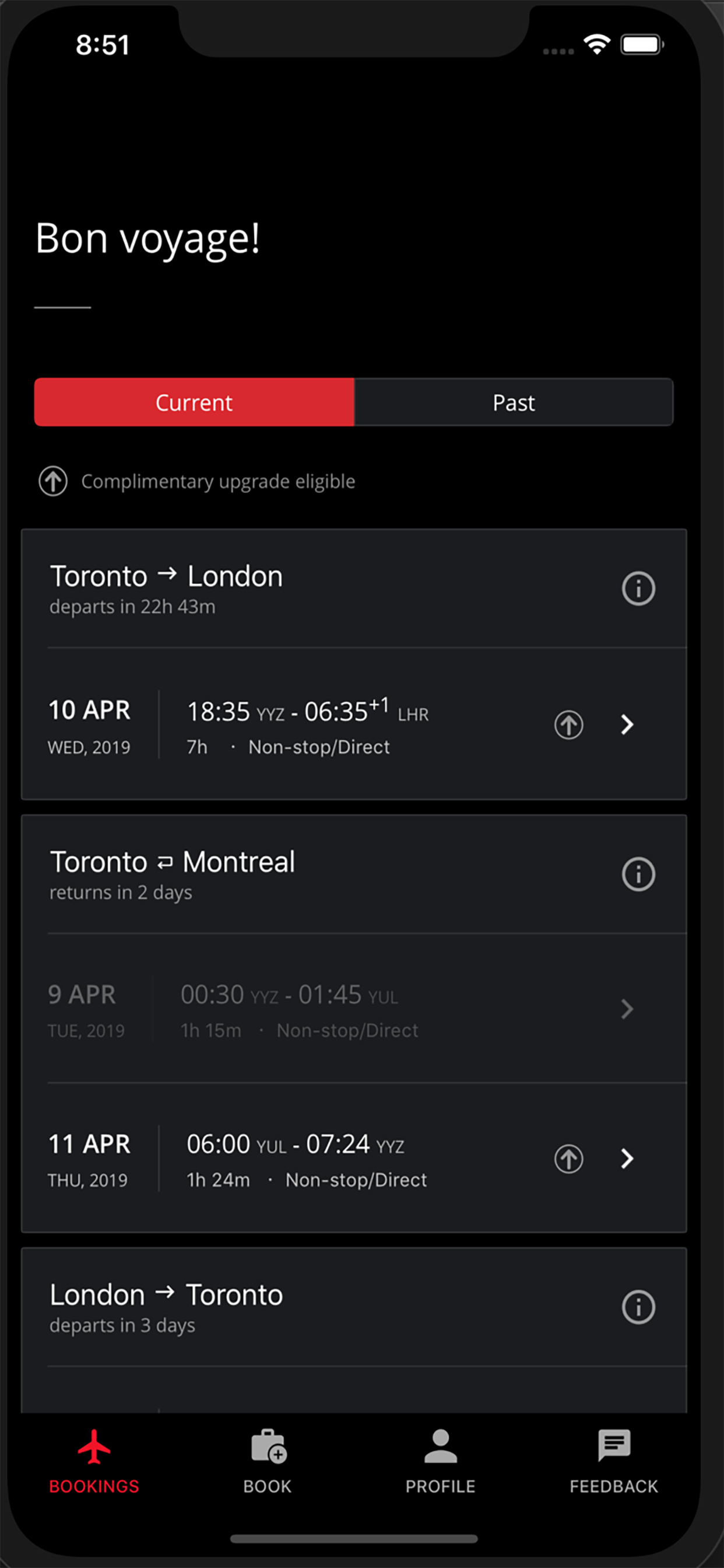
Task: Tap upgrade icon on 11 APR flight
Action: (x=568, y=1158)
